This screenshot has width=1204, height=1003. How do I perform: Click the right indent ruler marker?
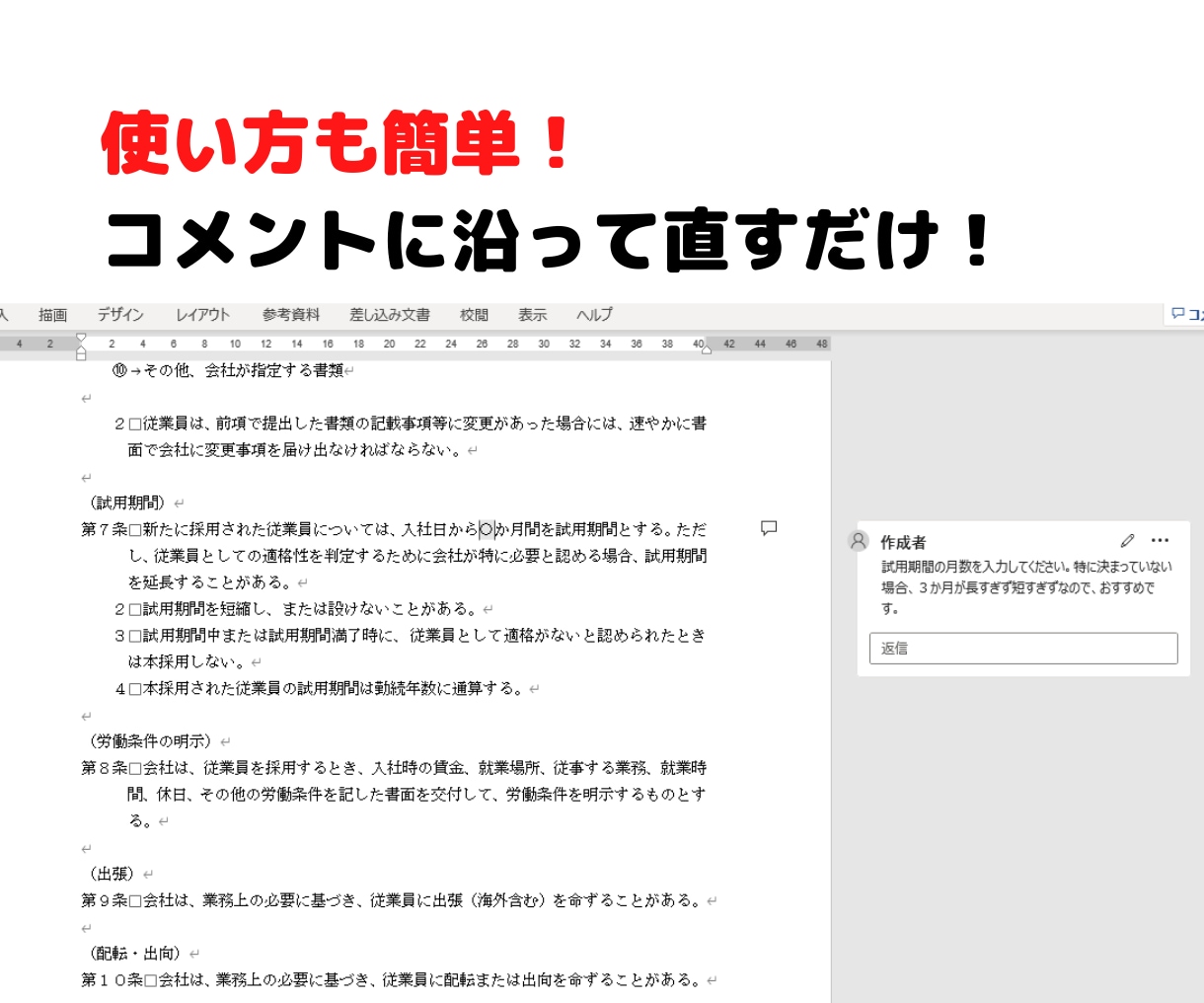[706, 348]
